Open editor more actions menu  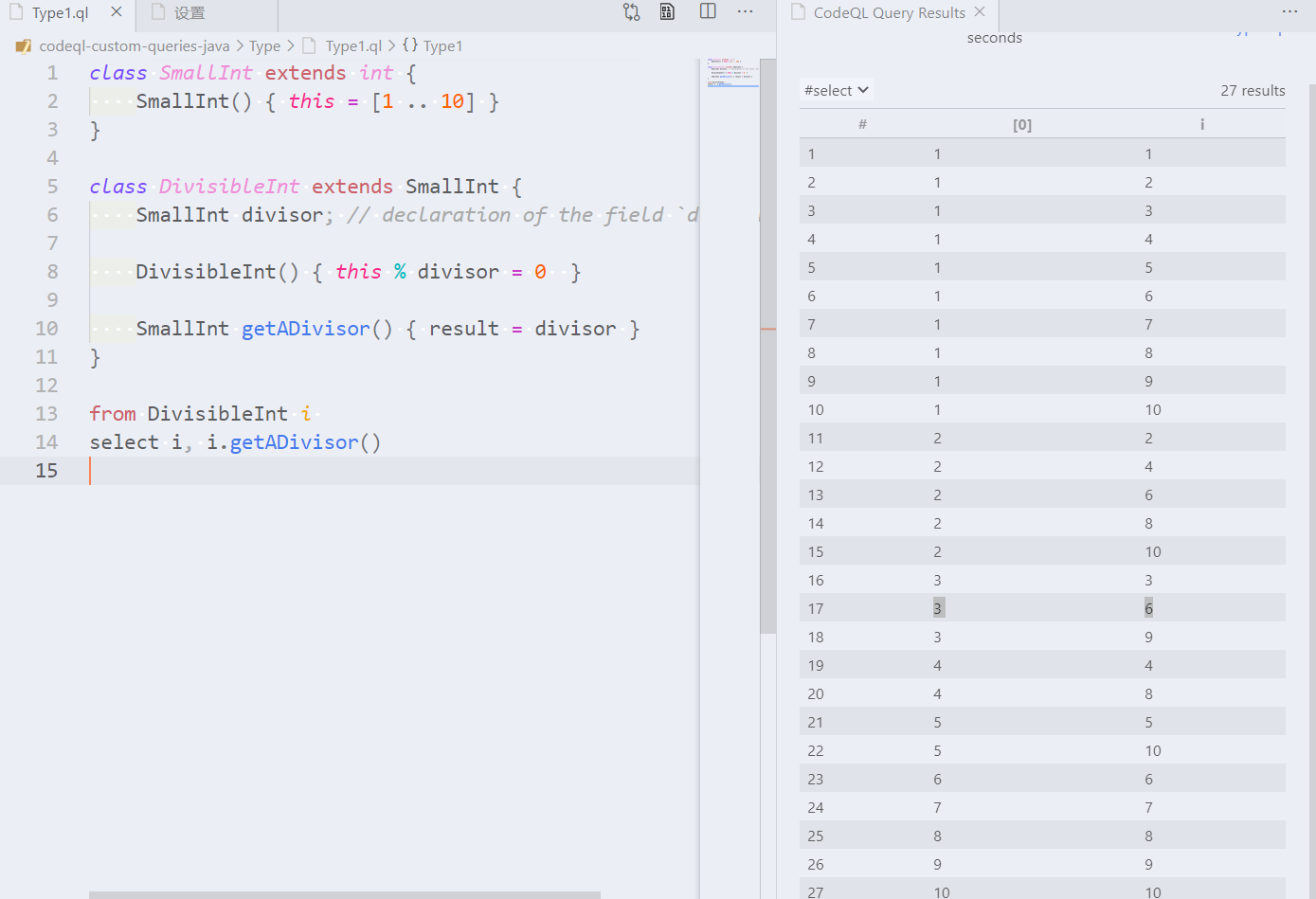click(746, 11)
